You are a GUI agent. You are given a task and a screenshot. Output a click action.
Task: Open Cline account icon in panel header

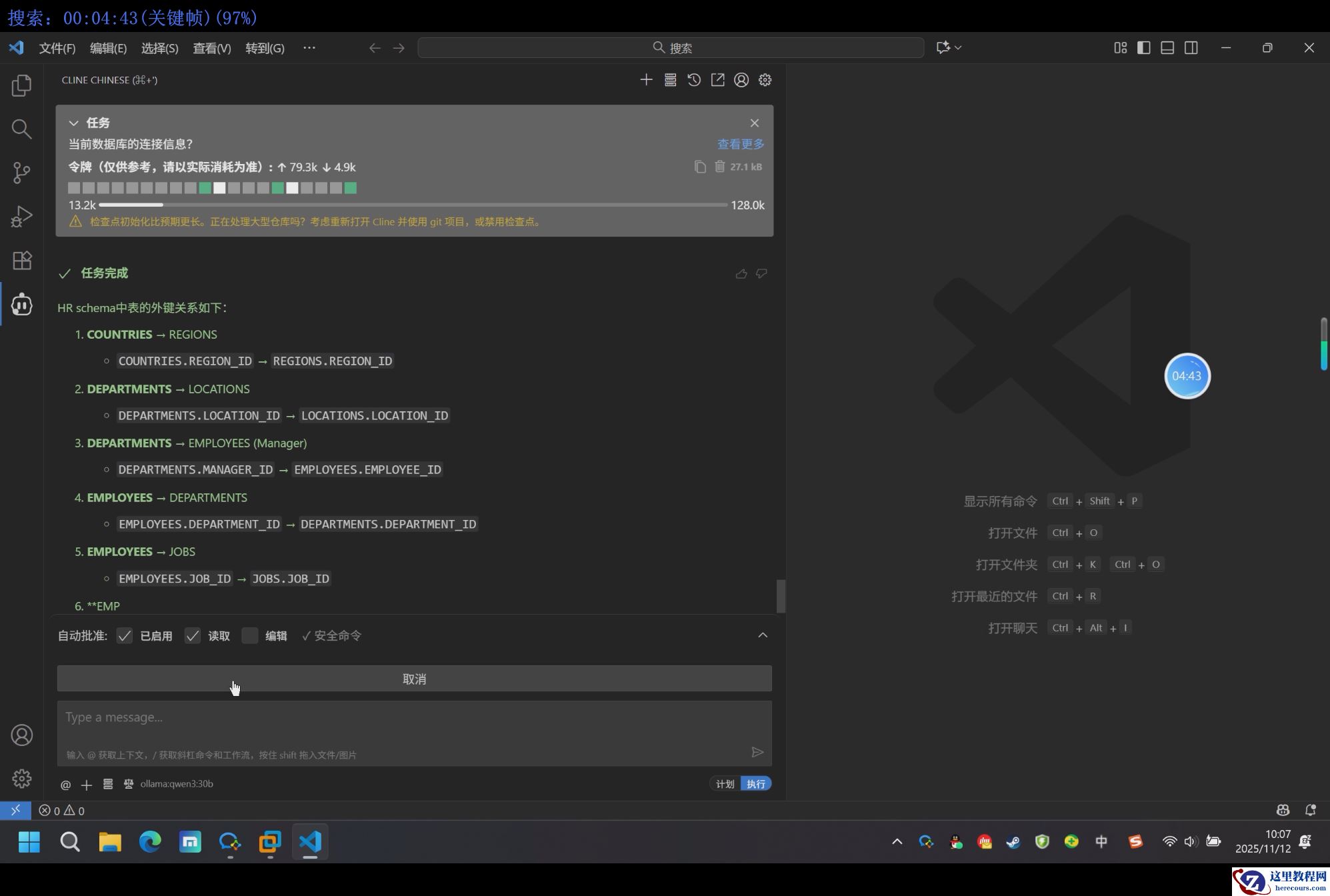point(741,80)
